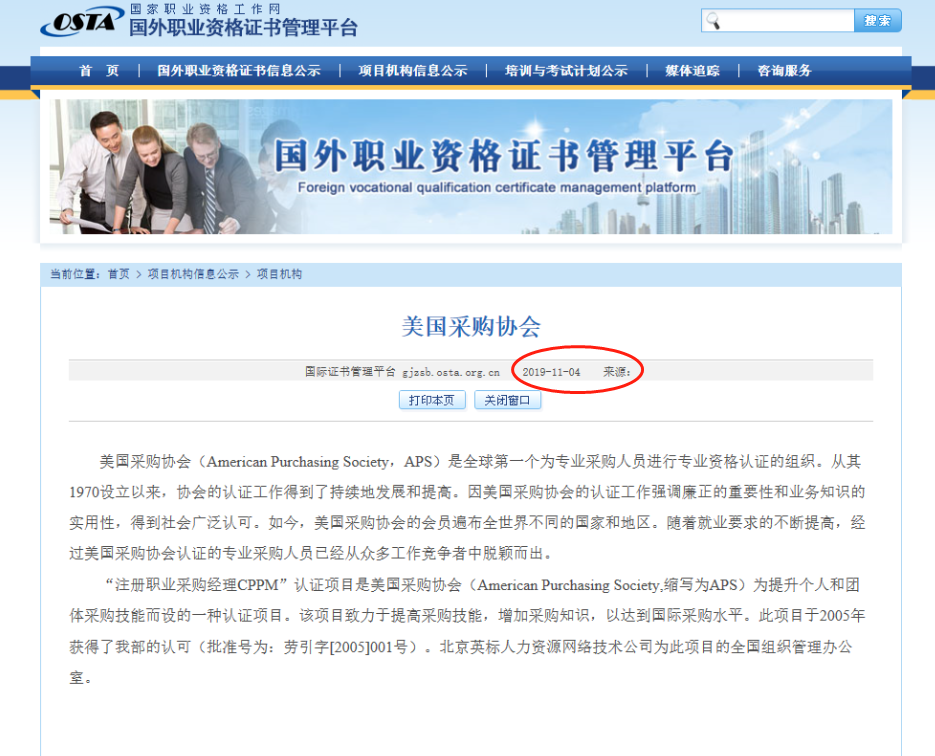Viewport: 935px width, 756px height.
Task: Open 媒体追踪 menu item
Action: pyautogui.click(x=692, y=71)
